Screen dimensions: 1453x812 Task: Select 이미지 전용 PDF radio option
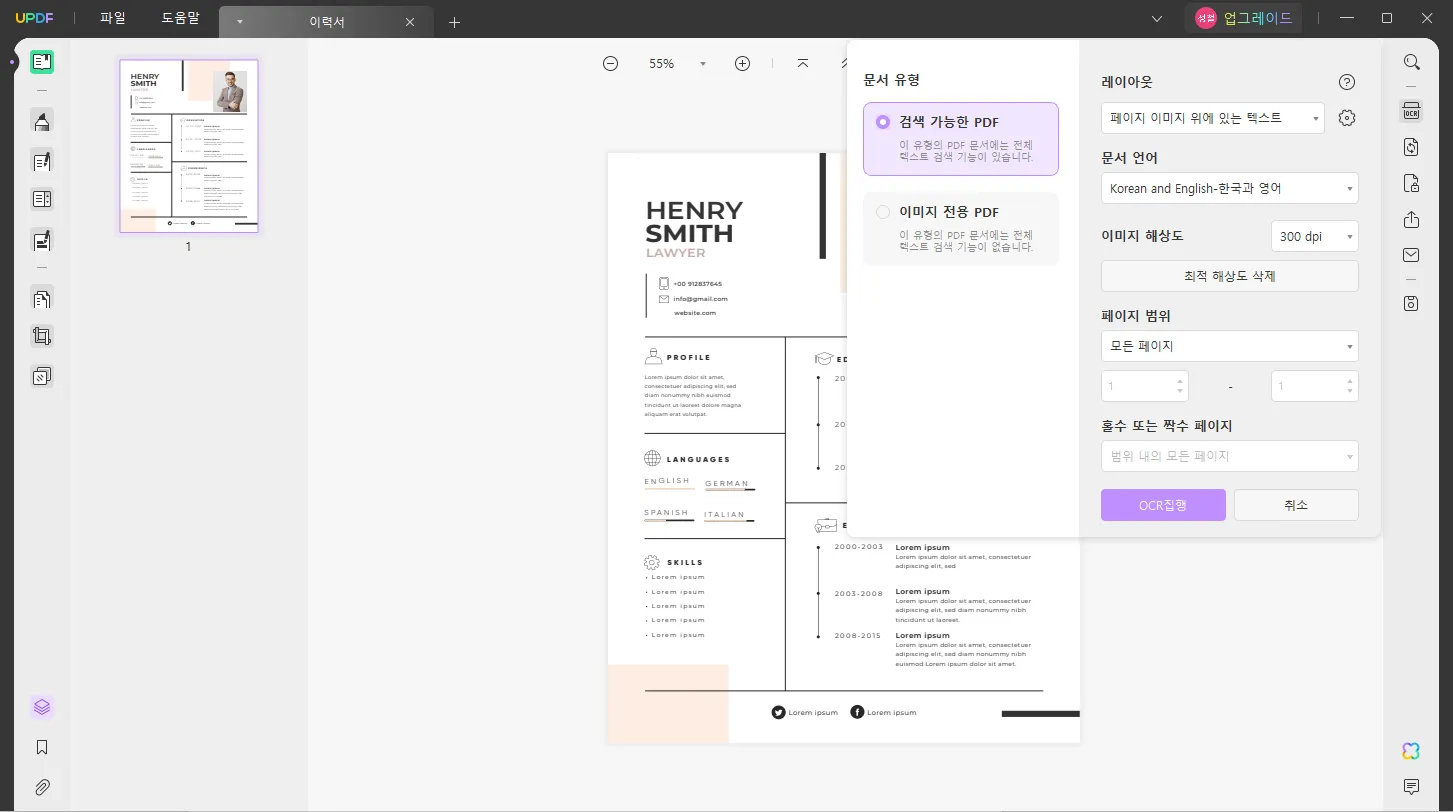tap(961, 229)
